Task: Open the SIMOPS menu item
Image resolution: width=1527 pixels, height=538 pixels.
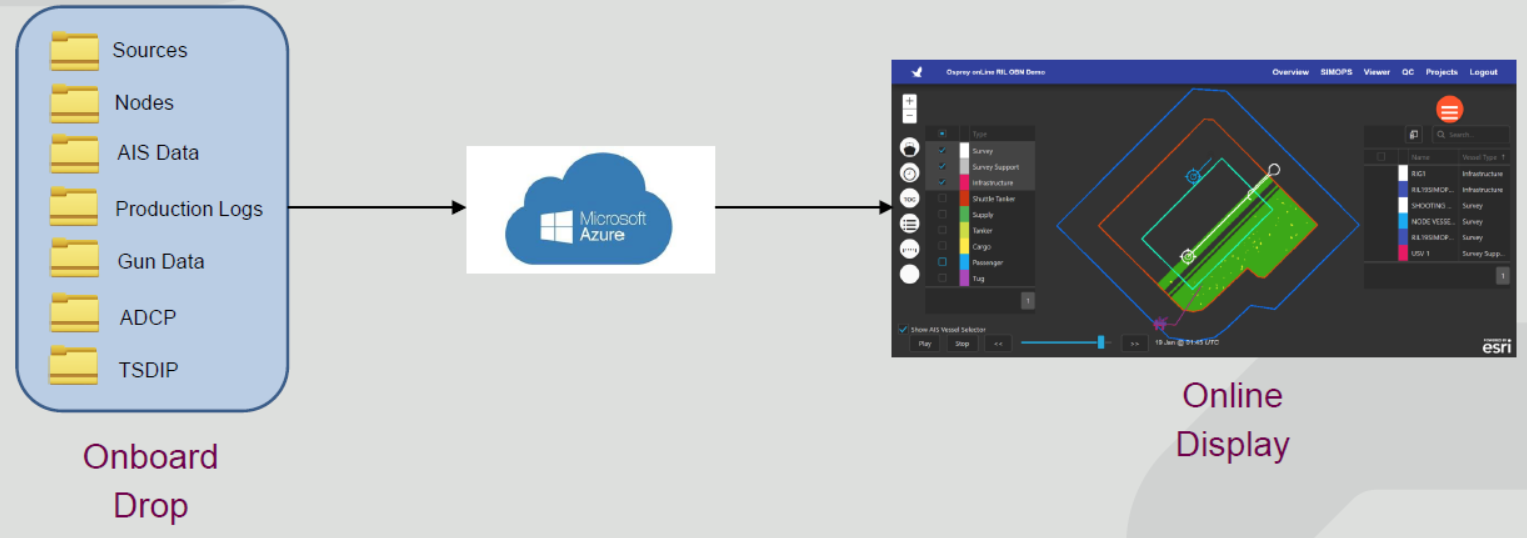Action: [1336, 72]
